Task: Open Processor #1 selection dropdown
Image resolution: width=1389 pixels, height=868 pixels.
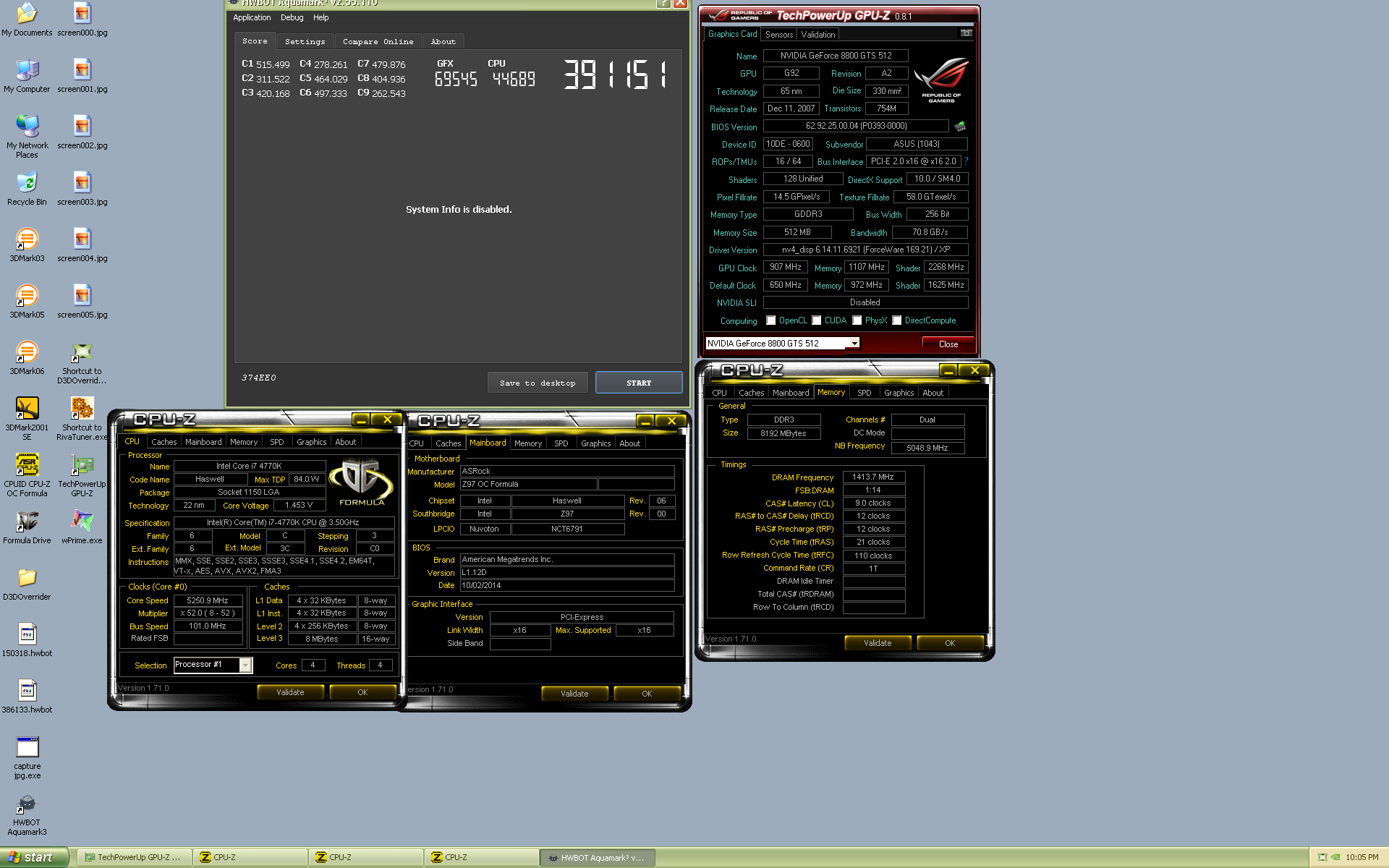Action: pyautogui.click(x=245, y=665)
